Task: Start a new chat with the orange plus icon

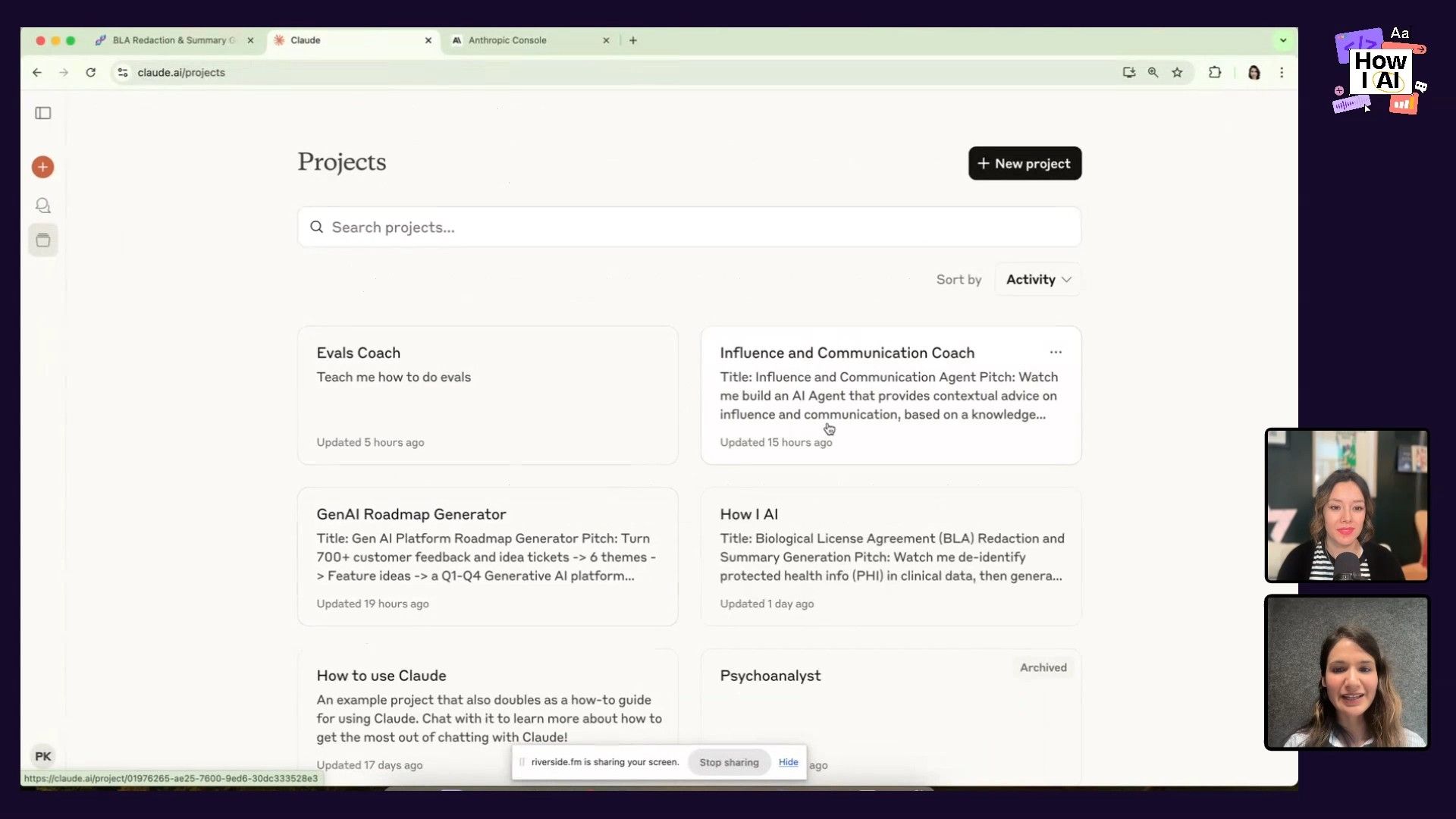Action: click(43, 167)
